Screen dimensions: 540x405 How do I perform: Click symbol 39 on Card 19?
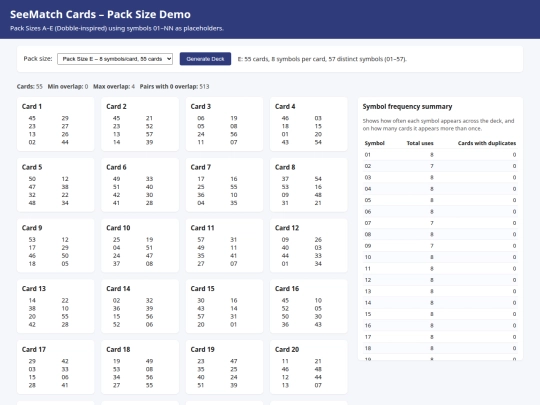(x=233, y=385)
